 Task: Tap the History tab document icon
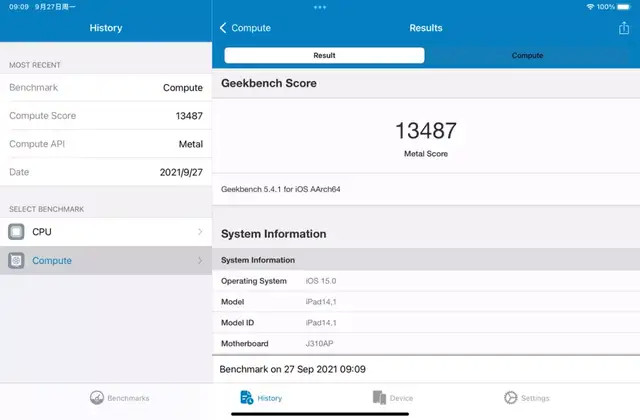click(x=247, y=398)
